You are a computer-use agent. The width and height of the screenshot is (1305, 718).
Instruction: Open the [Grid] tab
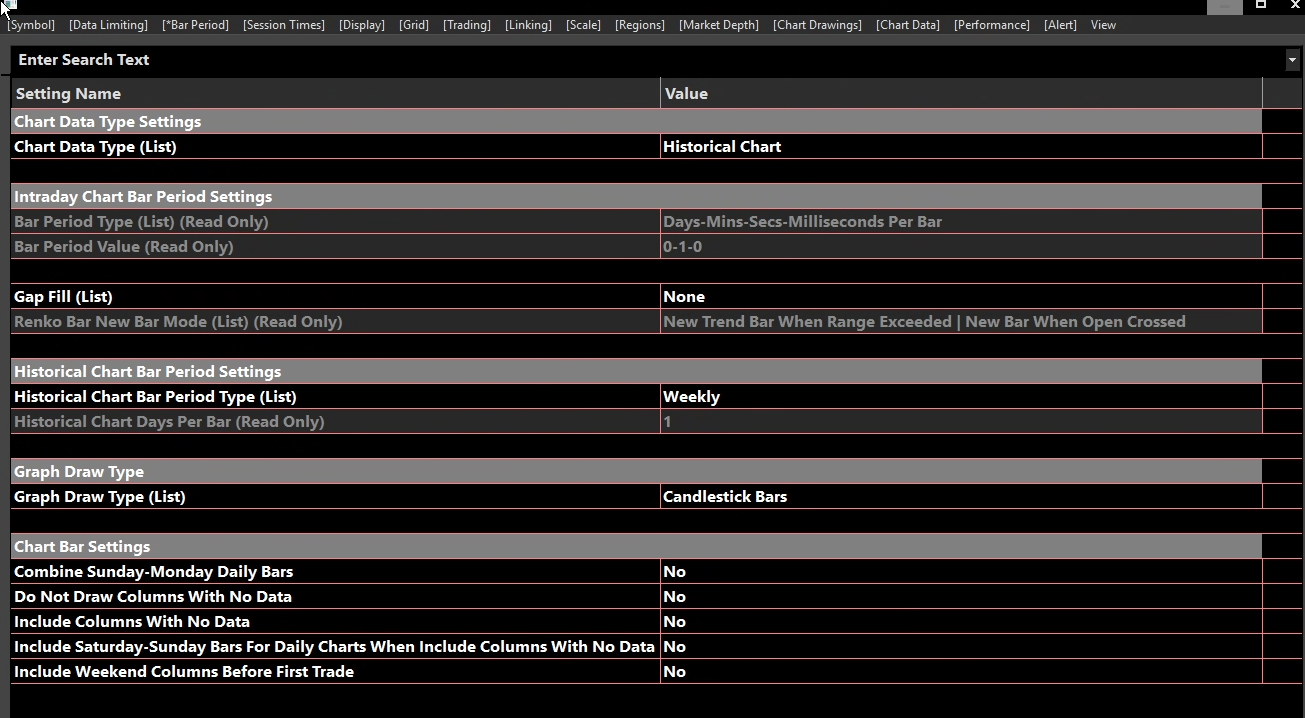(x=414, y=25)
